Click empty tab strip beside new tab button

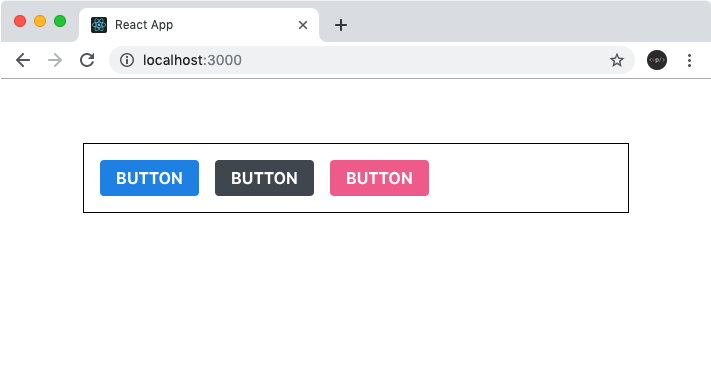pos(526,23)
